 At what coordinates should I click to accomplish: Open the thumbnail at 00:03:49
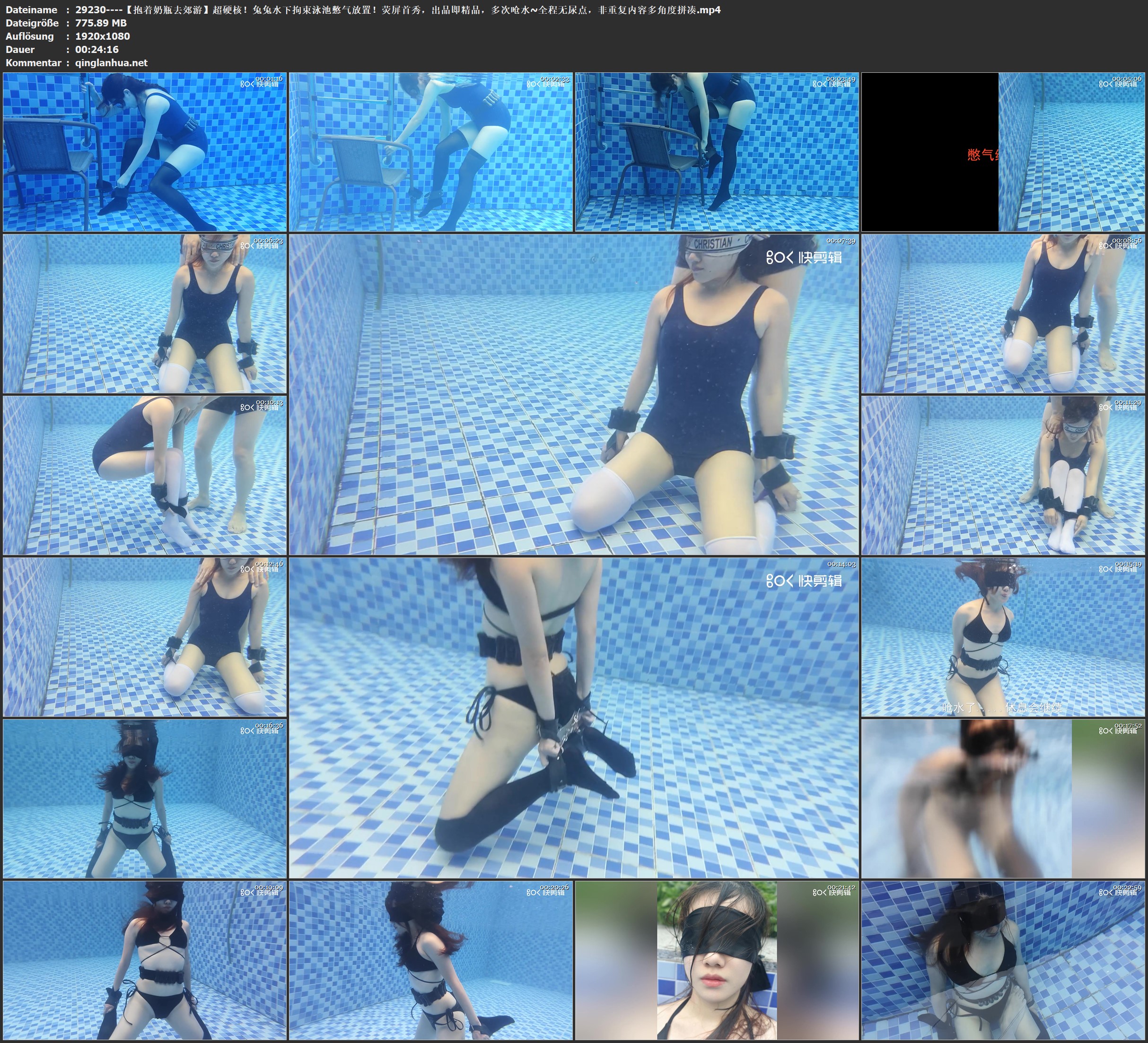point(717,151)
